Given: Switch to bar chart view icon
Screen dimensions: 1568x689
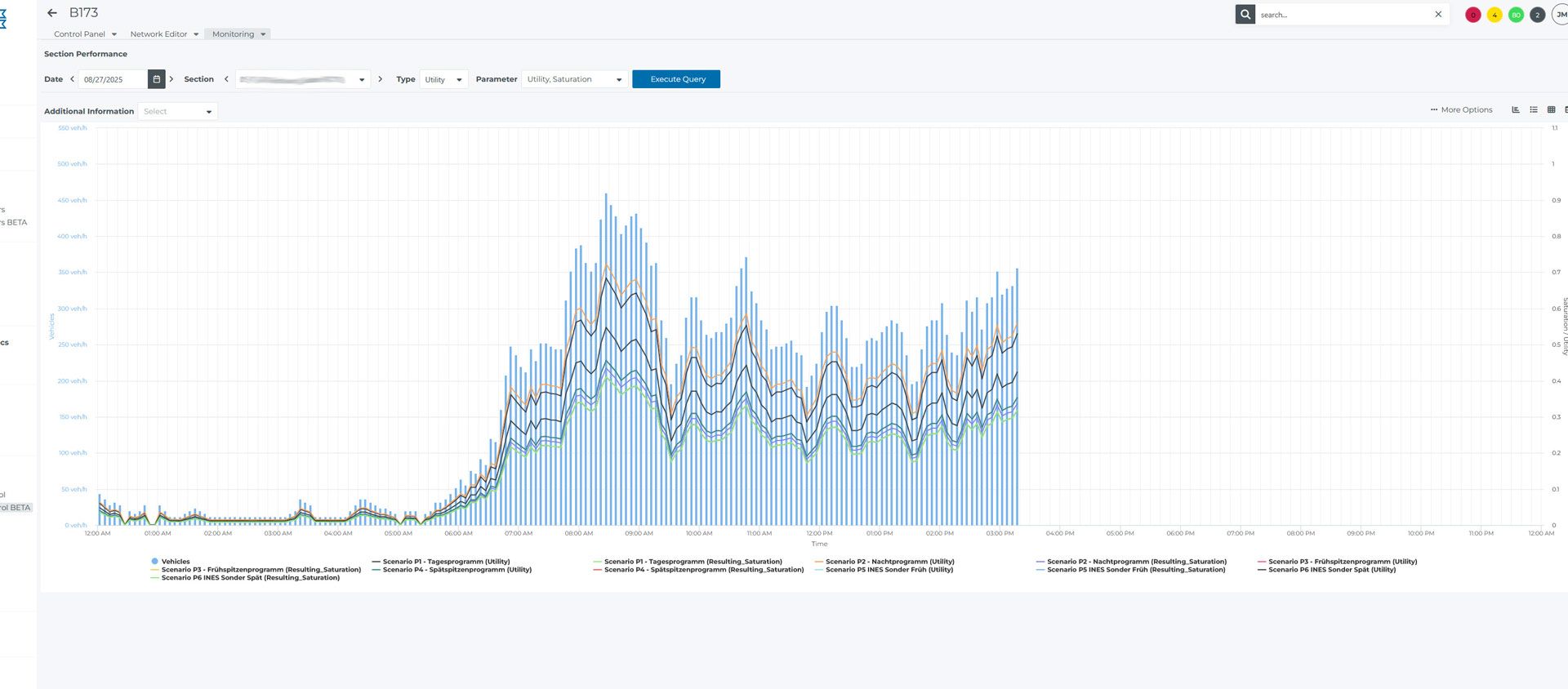Looking at the screenshot, I should click(1516, 110).
